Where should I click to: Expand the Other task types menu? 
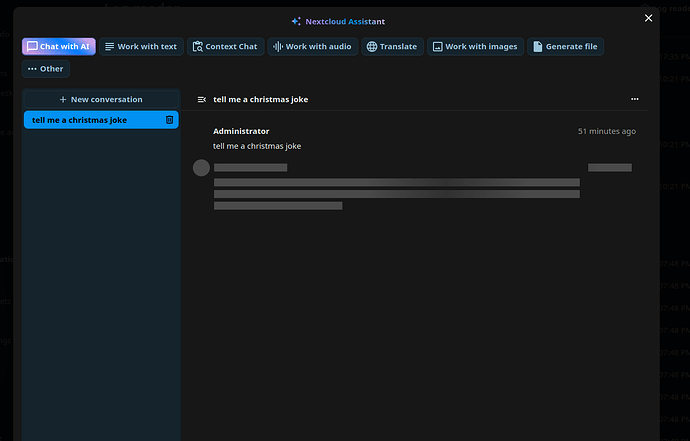point(46,69)
